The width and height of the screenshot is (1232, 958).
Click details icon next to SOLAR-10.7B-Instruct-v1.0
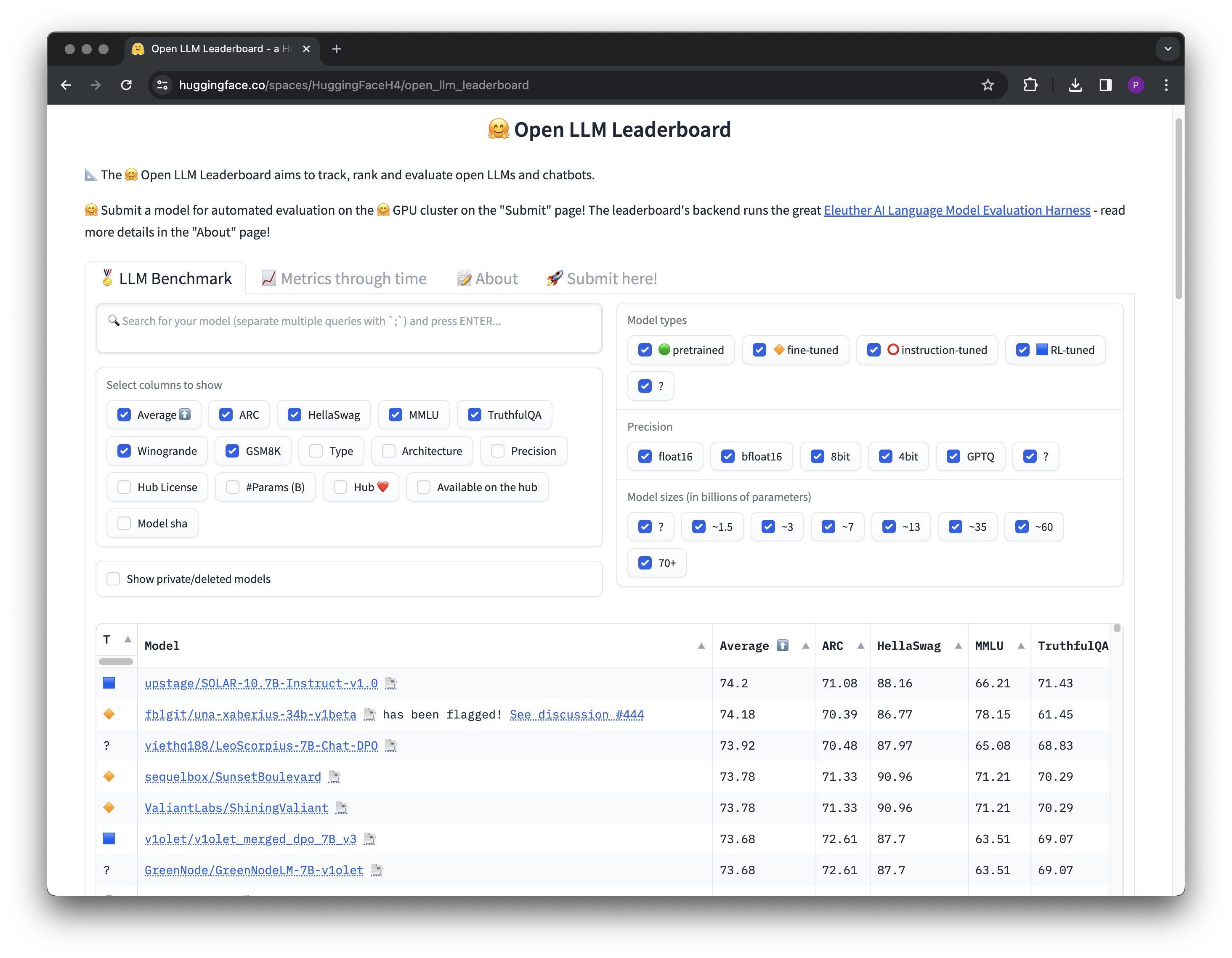[390, 683]
